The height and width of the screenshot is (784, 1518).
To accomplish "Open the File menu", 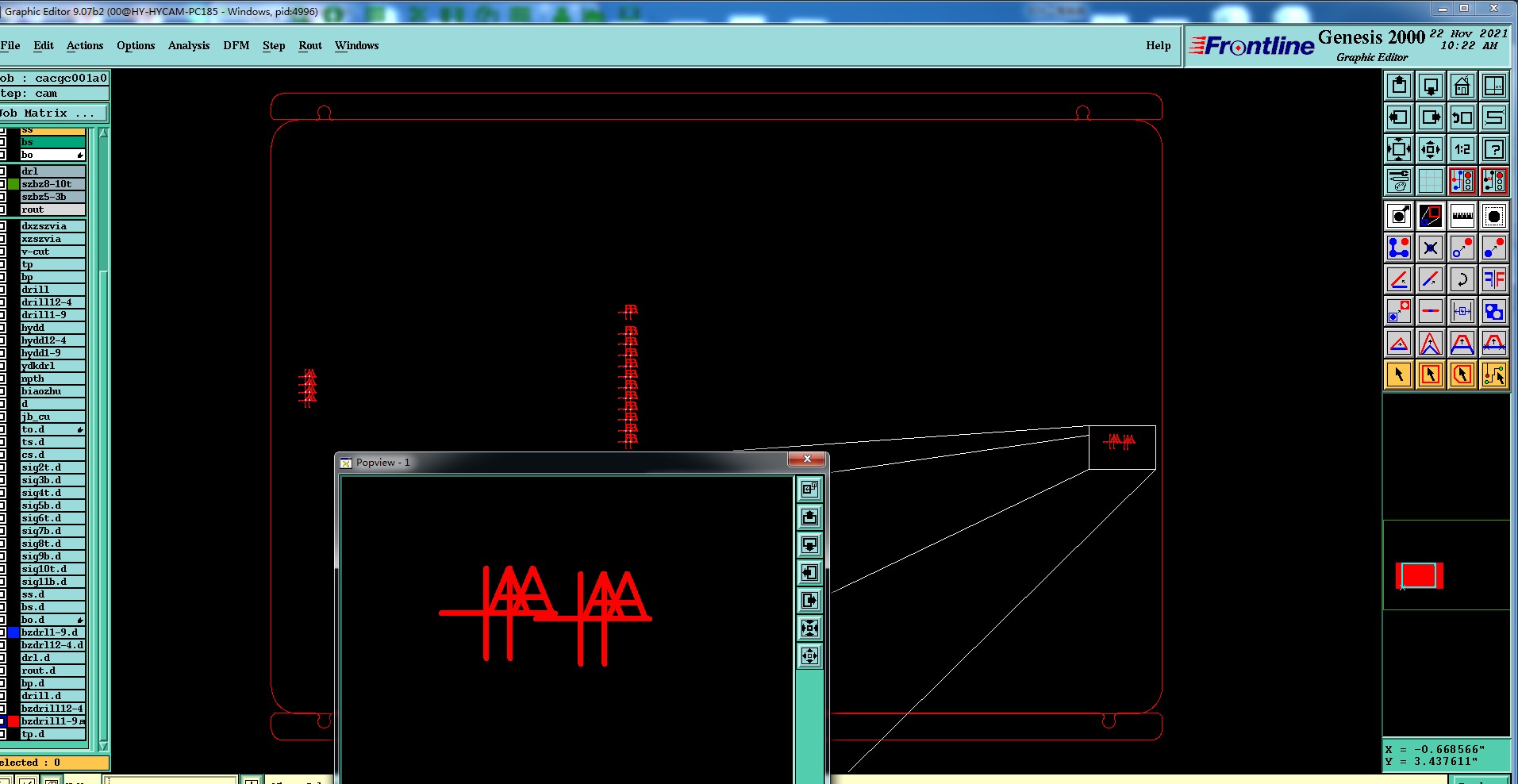I will 10,45.
